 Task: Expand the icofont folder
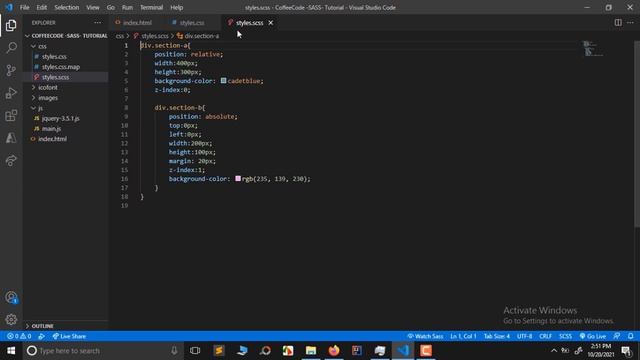[66, 87]
